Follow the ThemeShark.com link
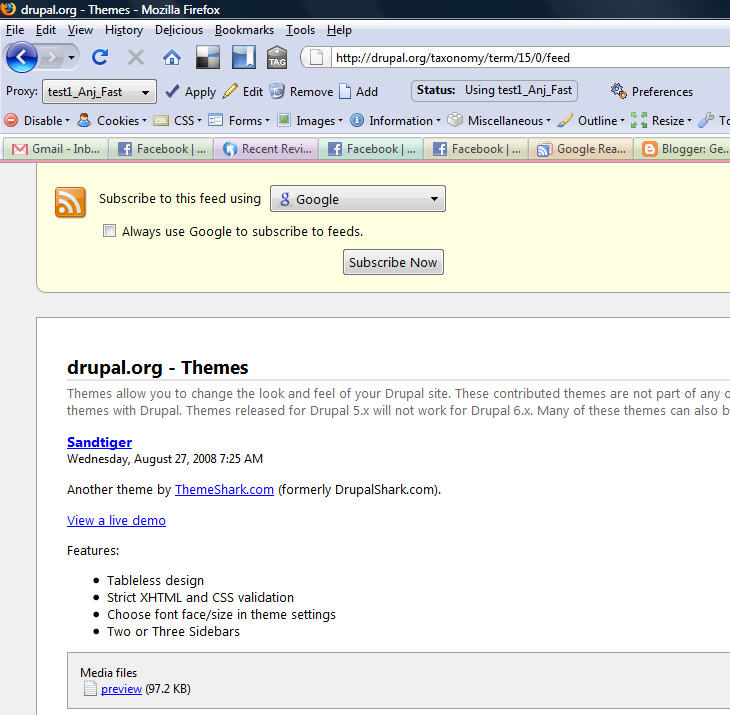This screenshot has width=730, height=715. [x=224, y=490]
